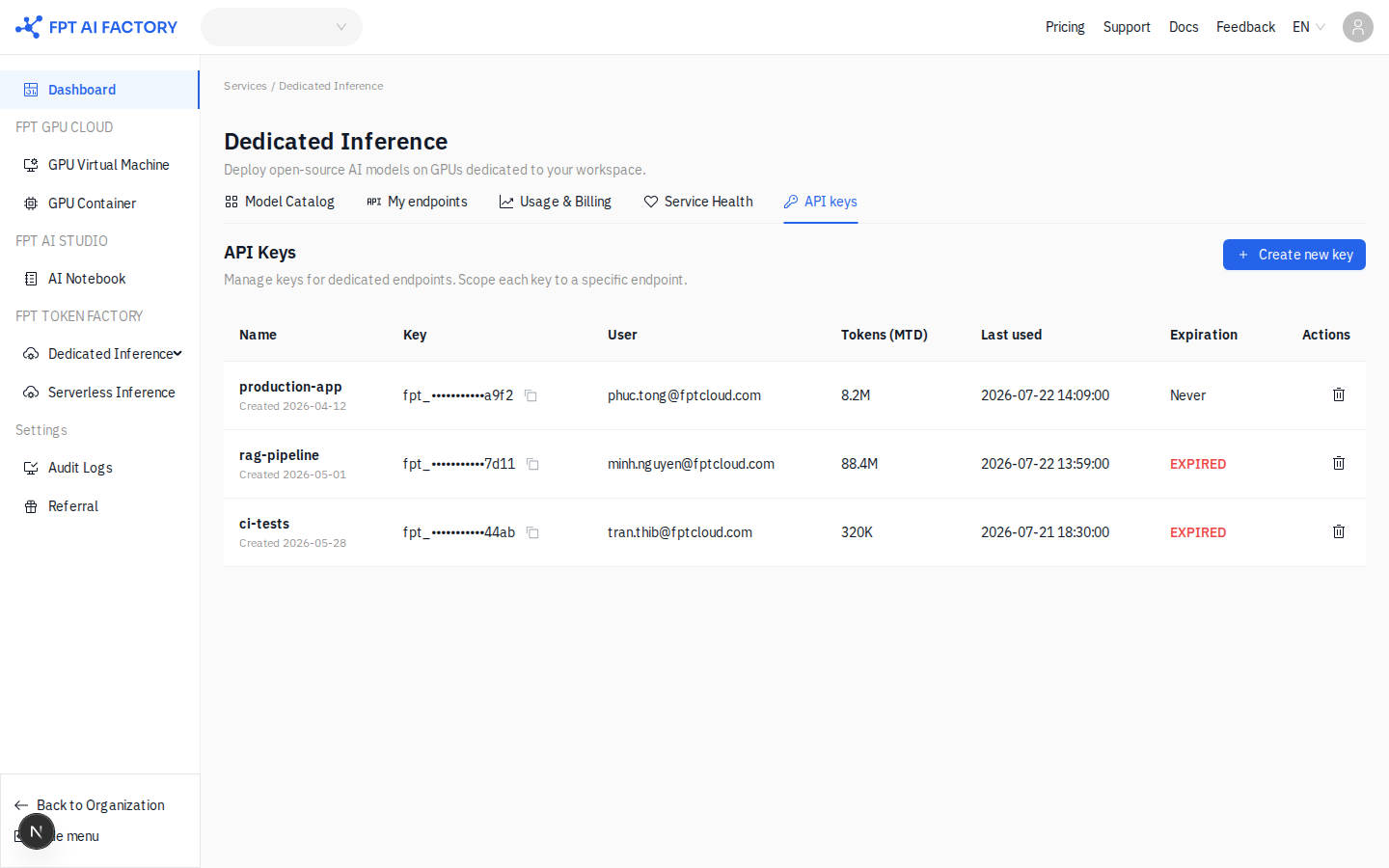Open the user avatar profile icon

[x=1358, y=27]
